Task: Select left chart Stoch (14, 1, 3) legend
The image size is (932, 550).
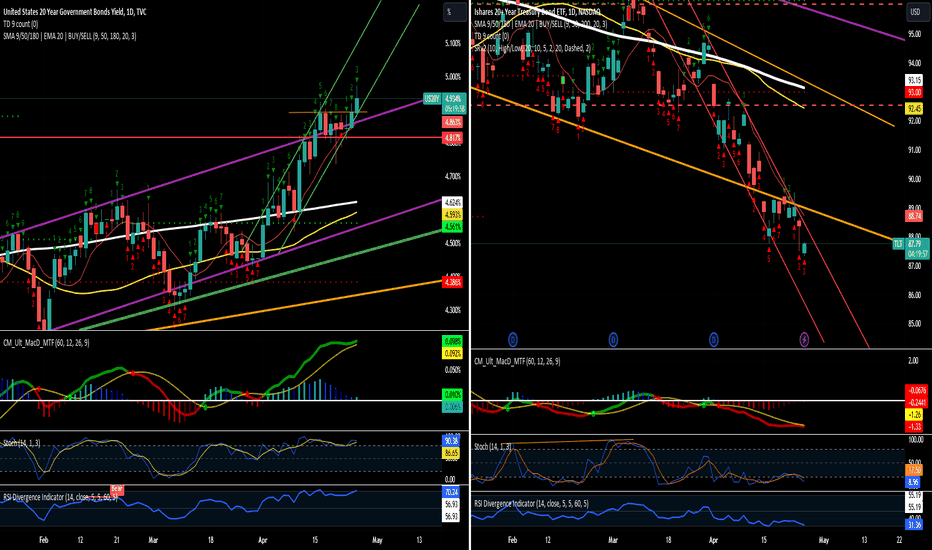Action: [22, 443]
